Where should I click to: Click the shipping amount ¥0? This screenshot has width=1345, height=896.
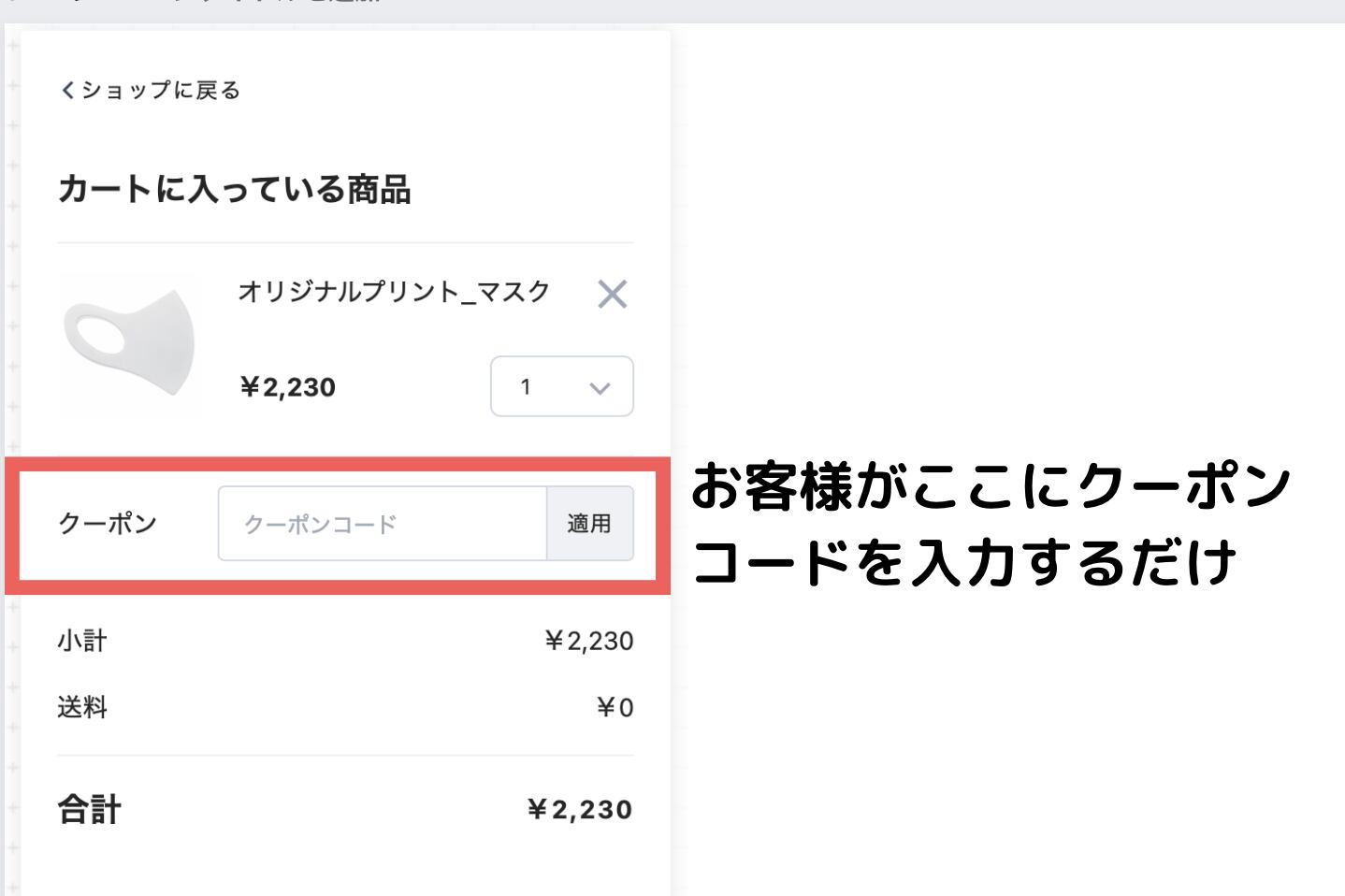(x=615, y=707)
